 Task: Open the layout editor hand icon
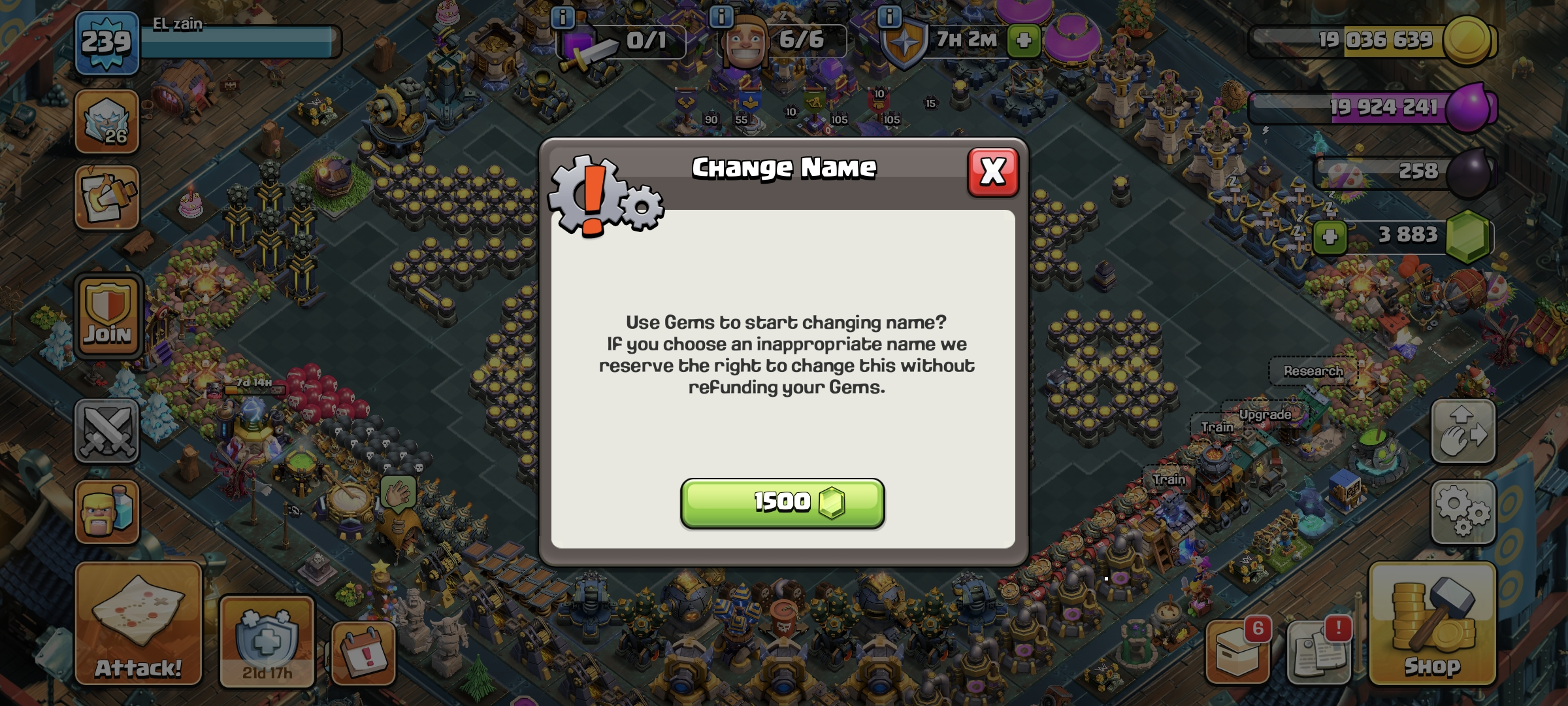pos(1463,431)
